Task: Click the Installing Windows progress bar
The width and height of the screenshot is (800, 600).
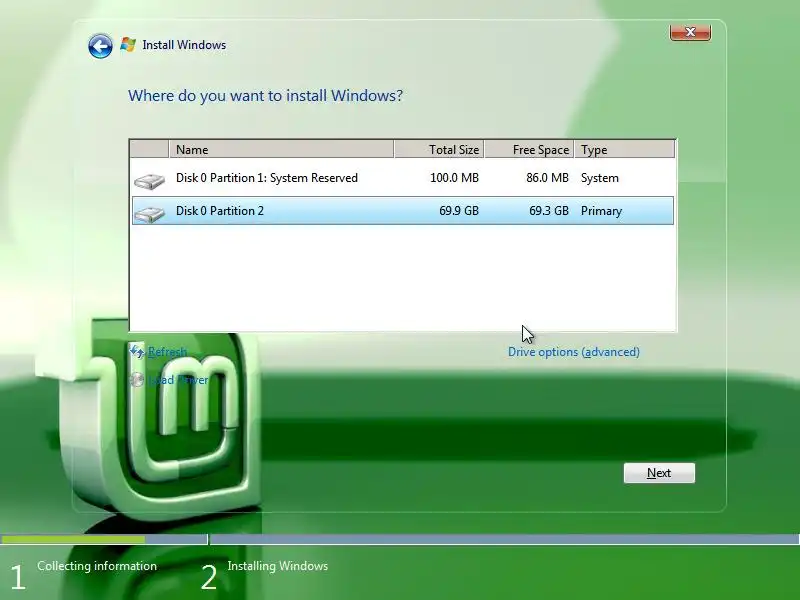Action: [x=505, y=539]
